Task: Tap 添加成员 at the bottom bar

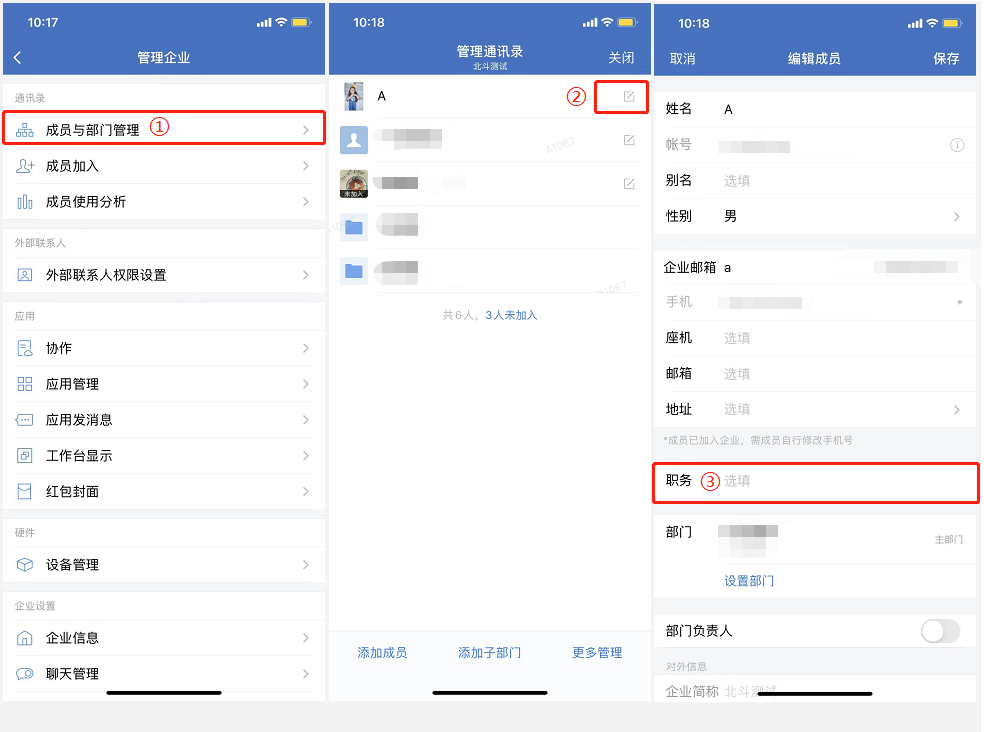Action: pos(382,653)
